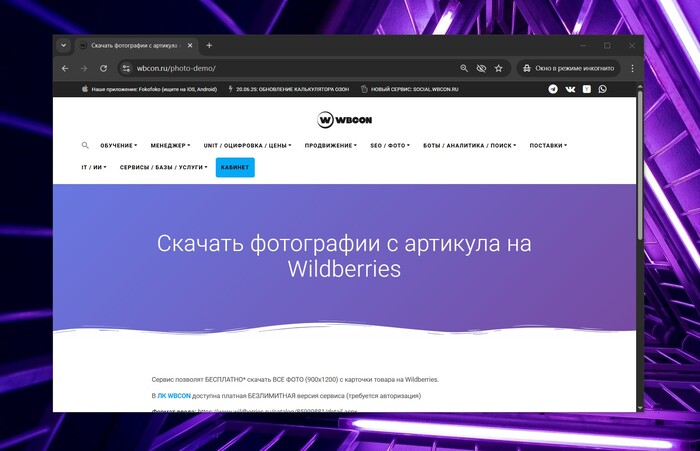
Task: Click the zoom magnifier icon in address bar
Action: pyautogui.click(x=464, y=68)
